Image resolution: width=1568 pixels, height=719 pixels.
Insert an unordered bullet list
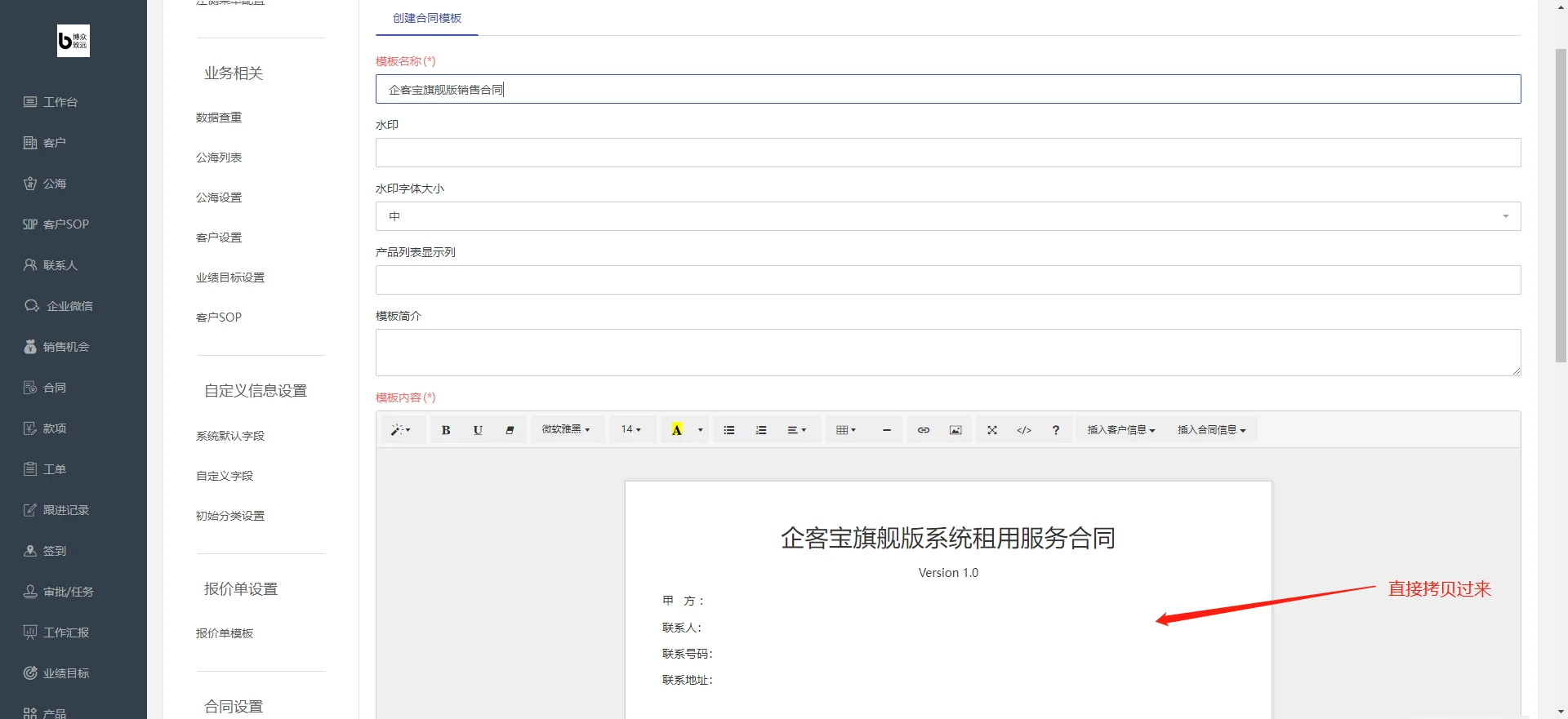click(x=729, y=430)
